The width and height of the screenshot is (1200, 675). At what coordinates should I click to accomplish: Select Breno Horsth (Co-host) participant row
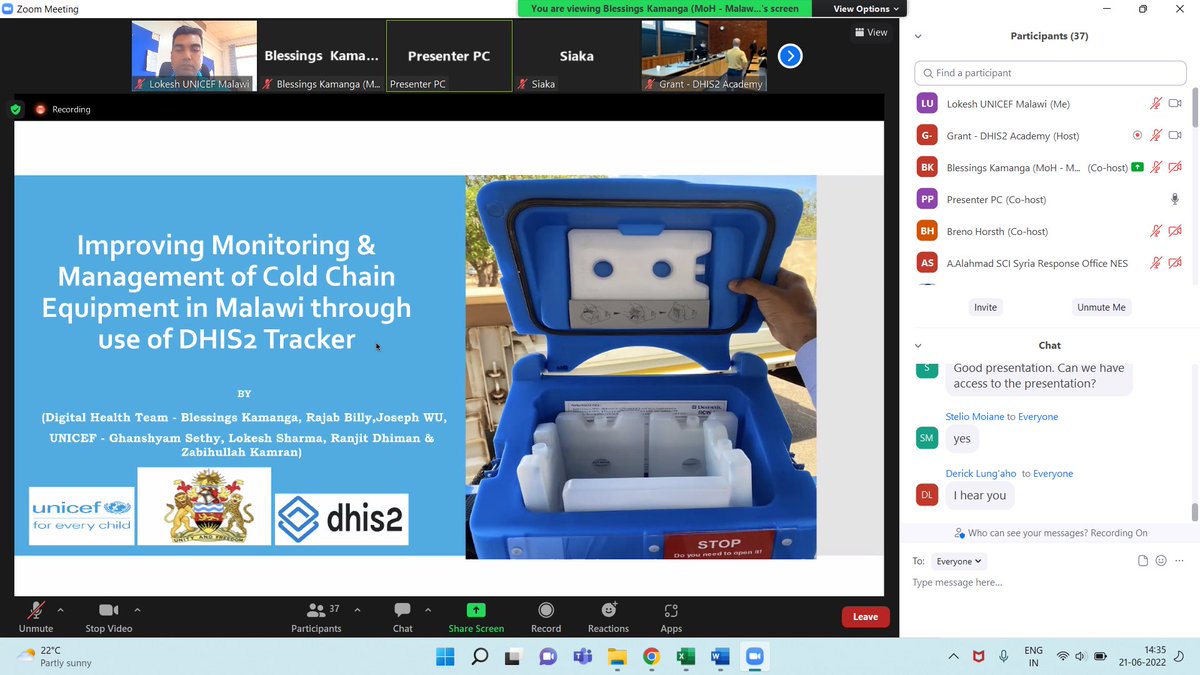1049,231
